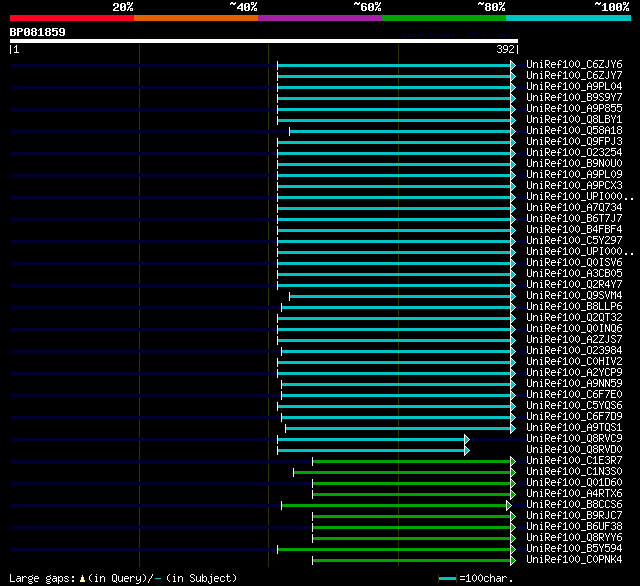Click the UniRef100_B9N0U0 label
640x586 pixels.
574,164
